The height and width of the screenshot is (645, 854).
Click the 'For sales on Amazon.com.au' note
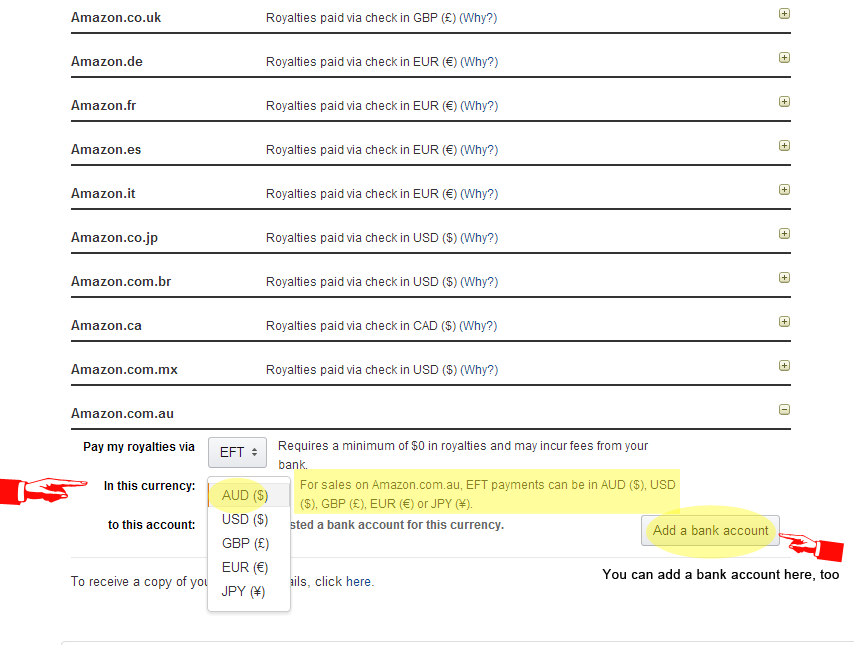487,494
